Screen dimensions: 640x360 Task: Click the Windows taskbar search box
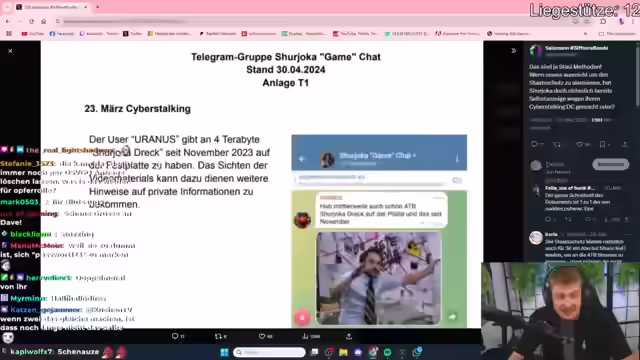point(269,352)
